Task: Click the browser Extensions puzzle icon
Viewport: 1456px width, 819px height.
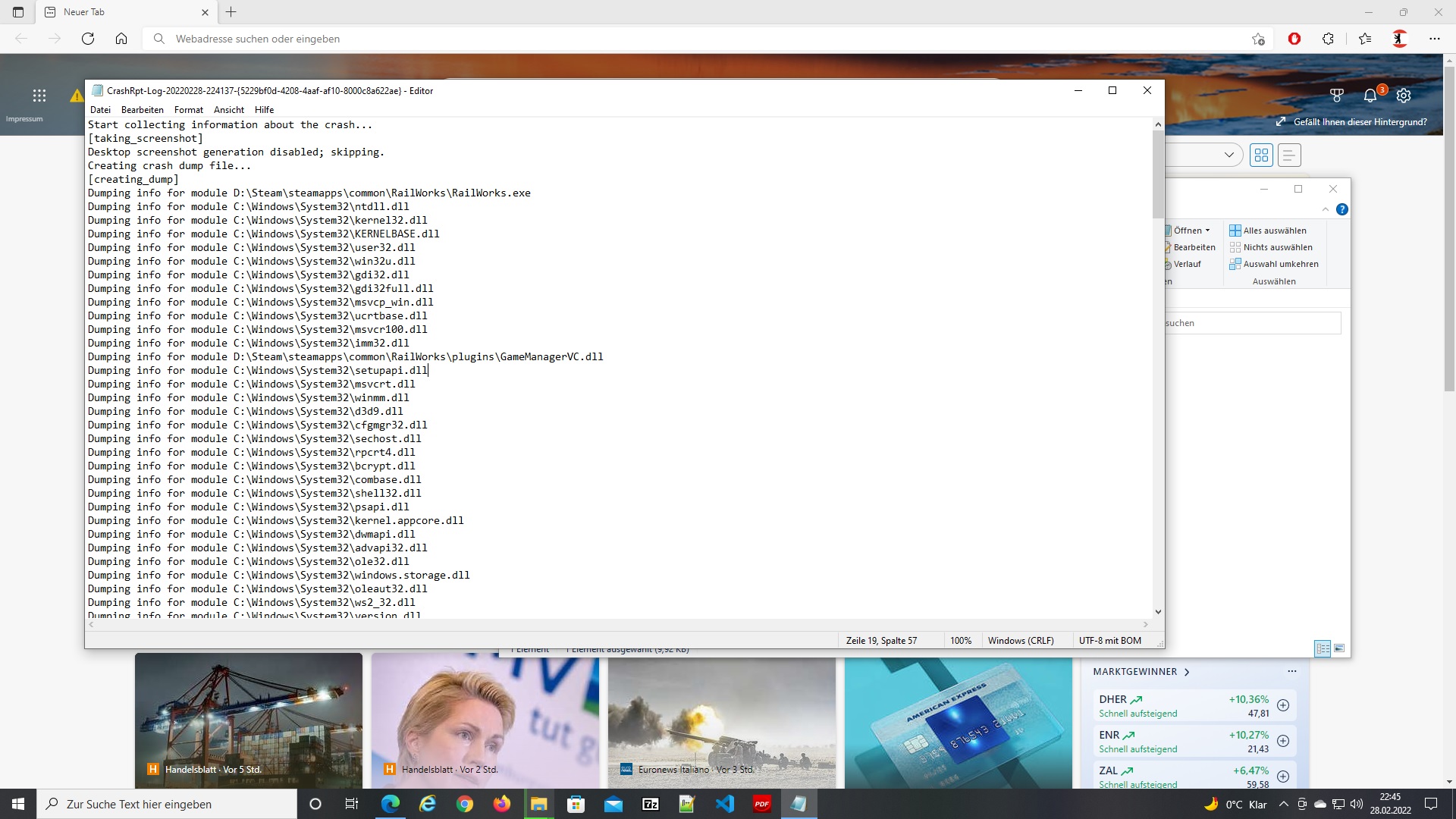Action: click(x=1328, y=39)
